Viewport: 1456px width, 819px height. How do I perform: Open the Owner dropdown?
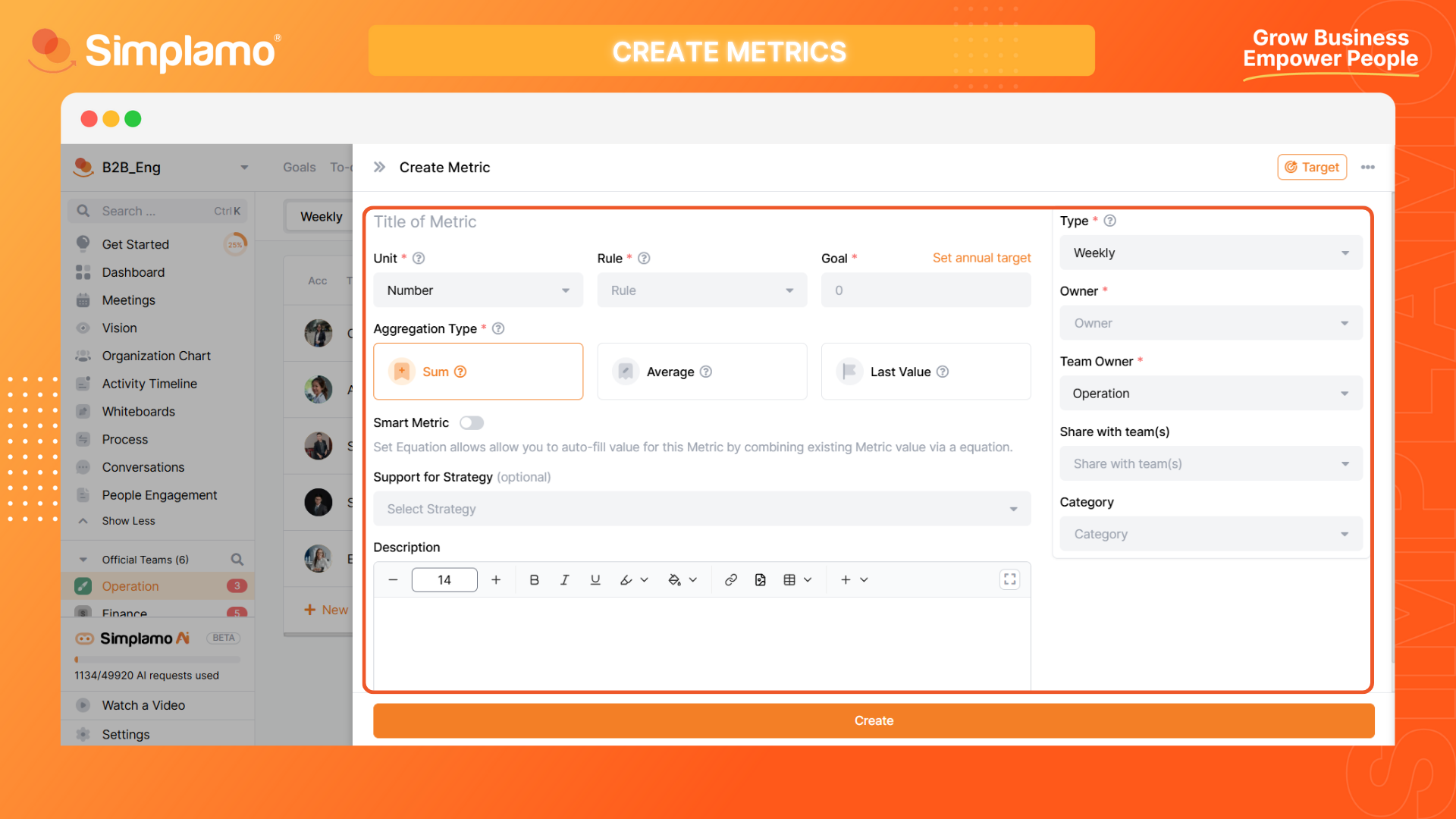point(1211,323)
